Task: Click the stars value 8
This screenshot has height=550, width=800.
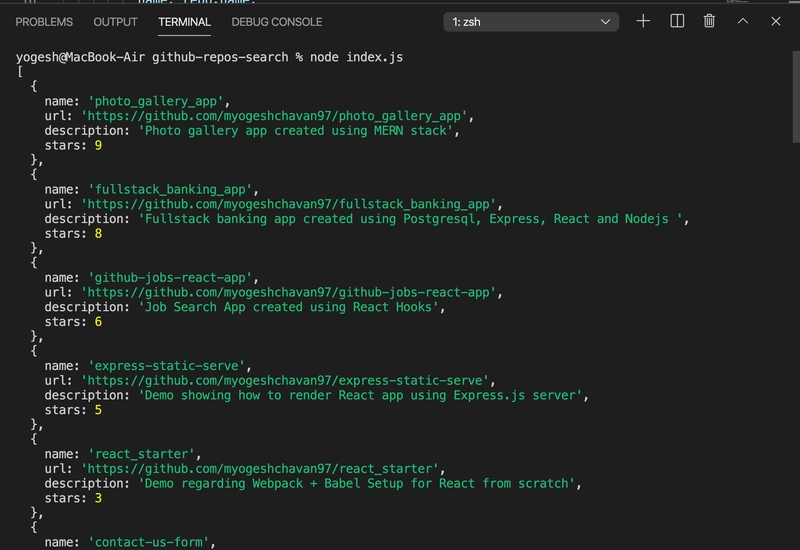Action: (x=98, y=234)
